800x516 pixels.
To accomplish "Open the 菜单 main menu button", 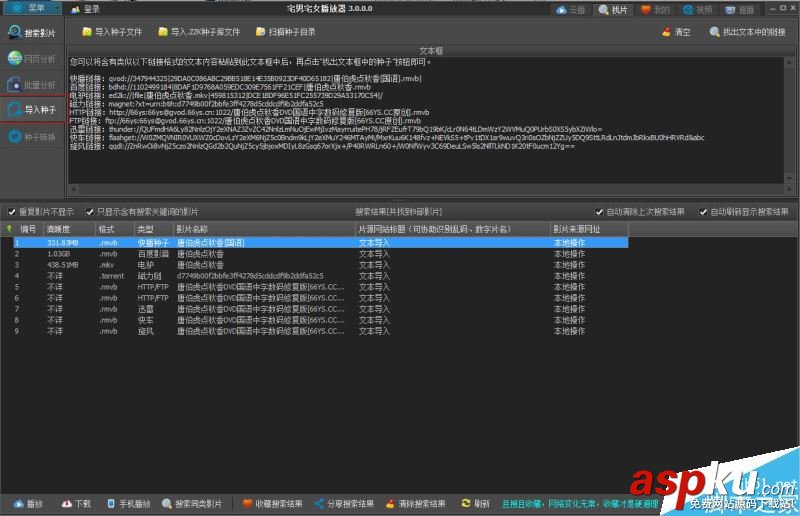I will 31,8.
